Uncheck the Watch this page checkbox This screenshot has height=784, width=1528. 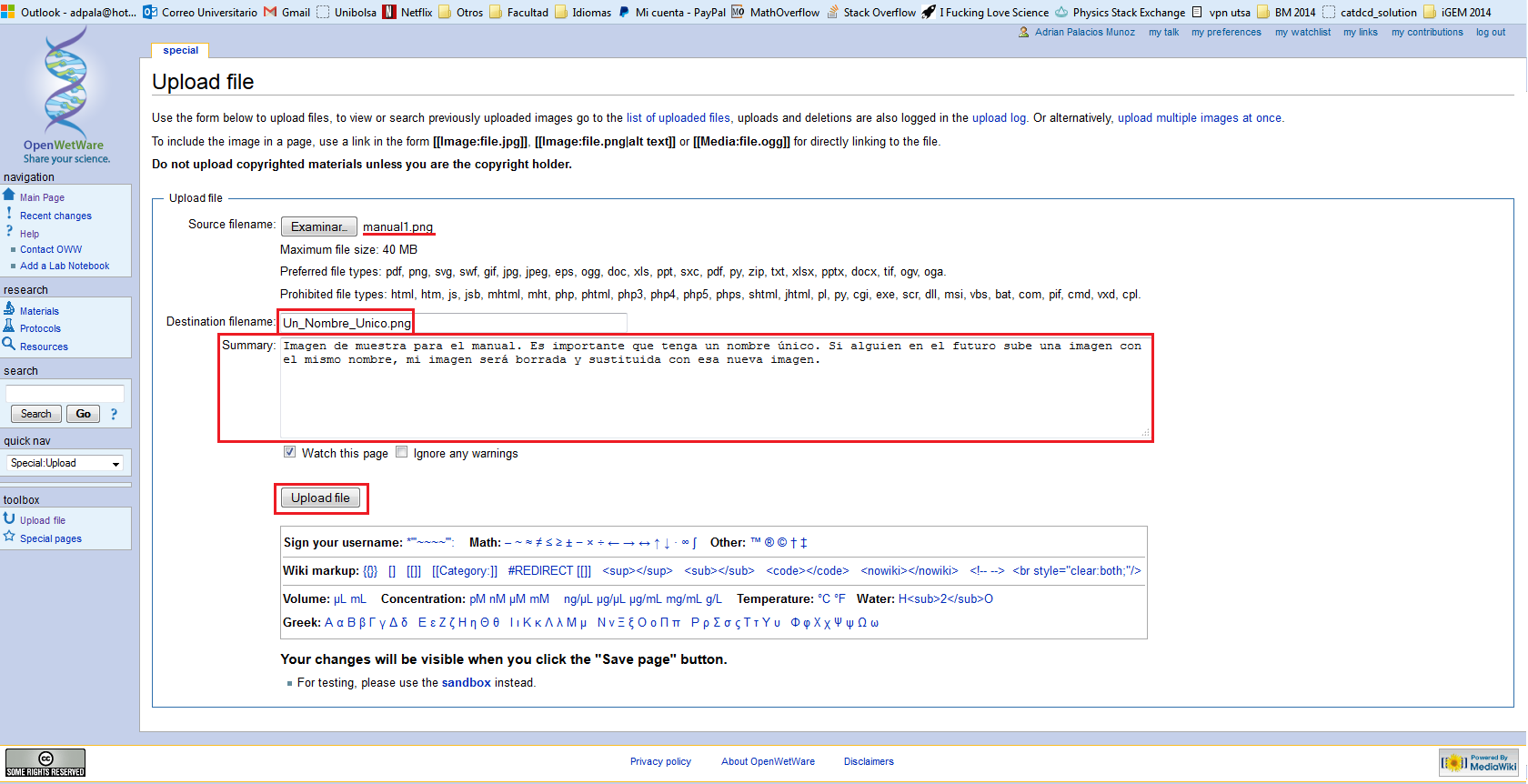click(x=289, y=452)
